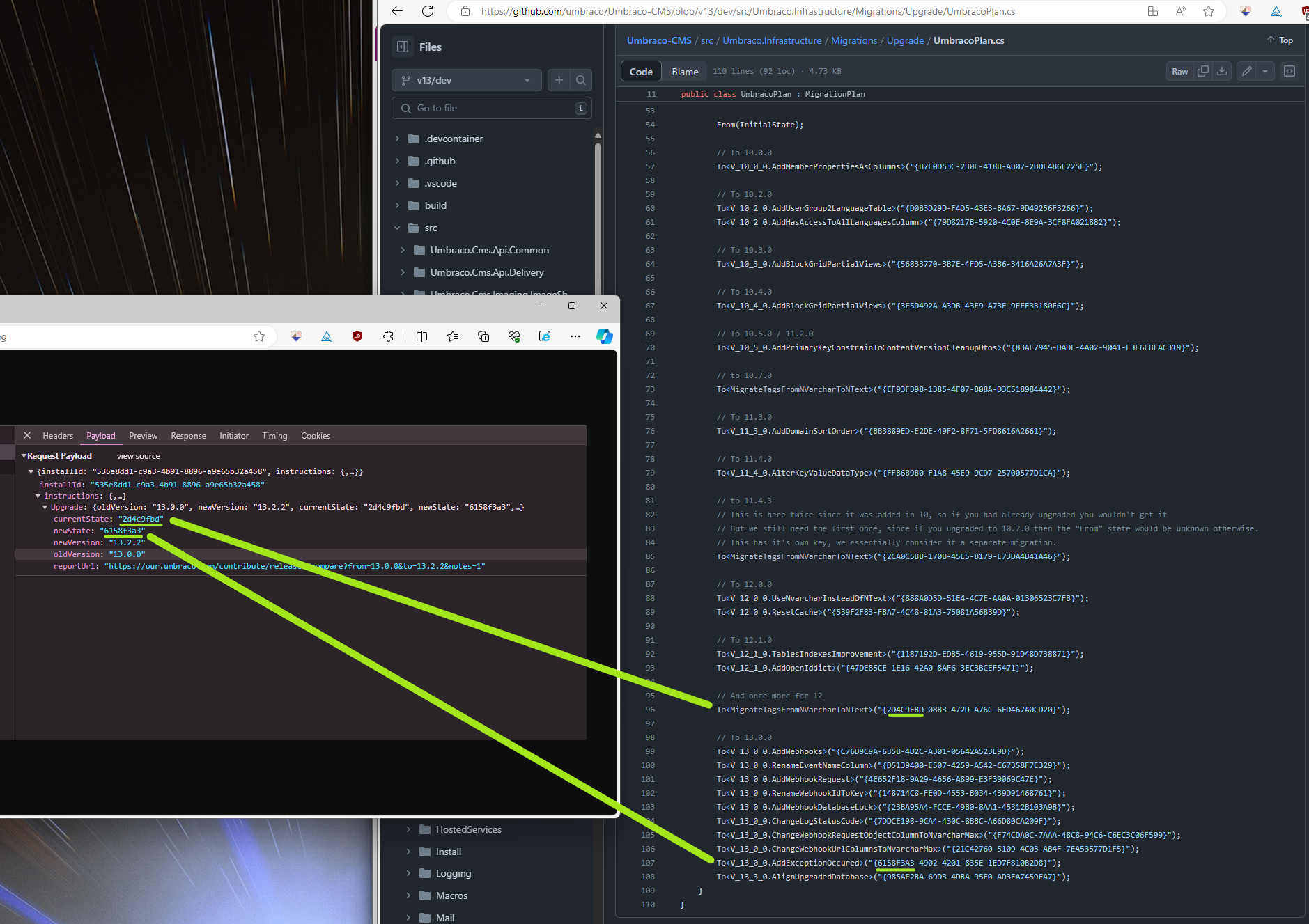Click the Raw button
The width and height of the screenshot is (1309, 924).
1180,71
